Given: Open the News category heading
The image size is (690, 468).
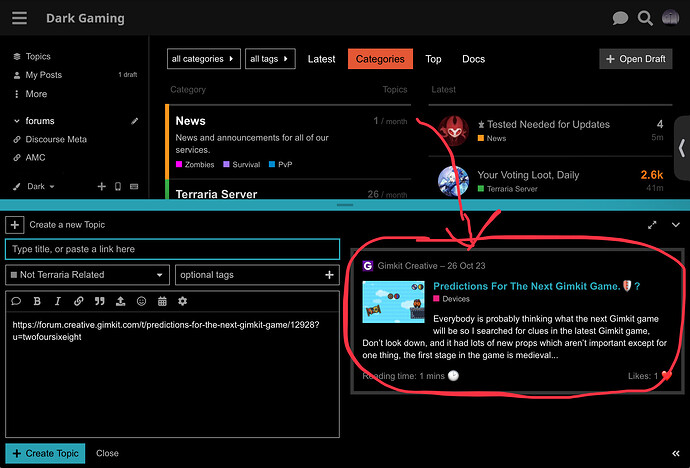Looking at the screenshot, I should click(x=191, y=121).
